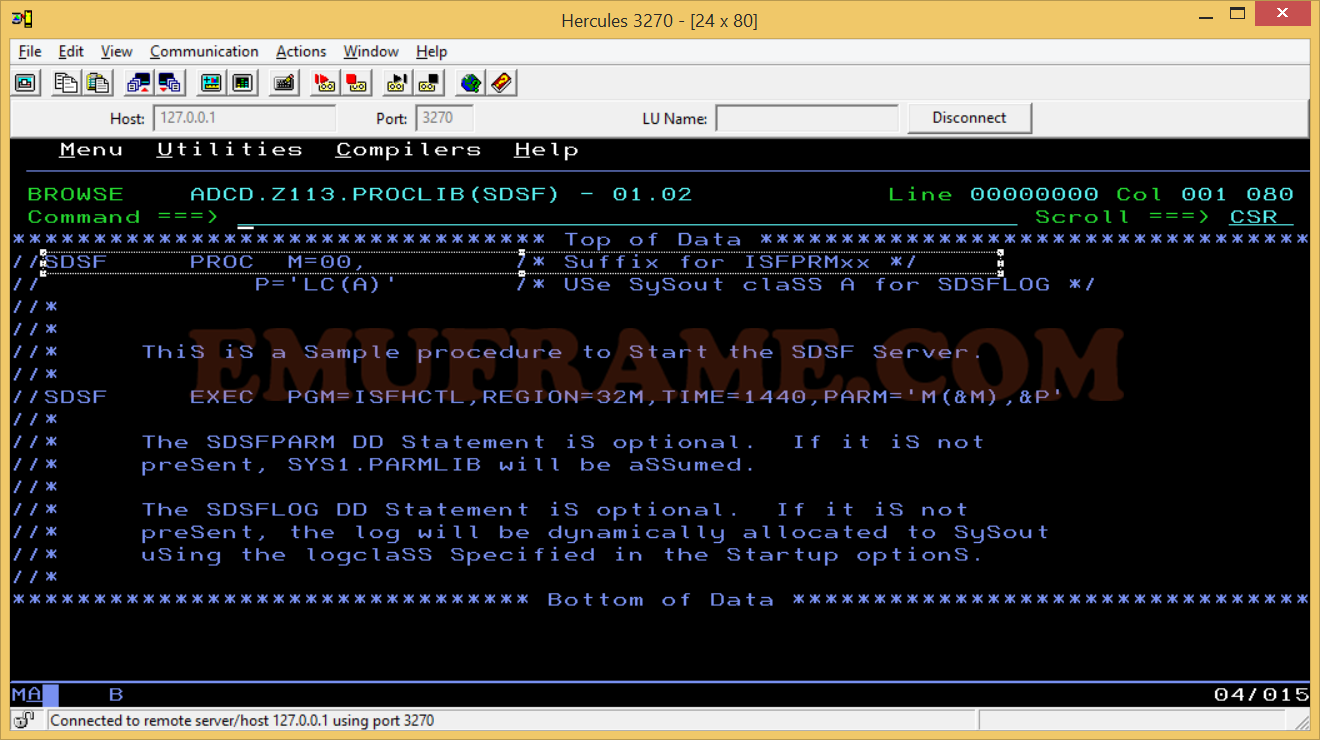Click inside the LU Name input field
Viewport: 1320px width, 740px height.
coord(806,117)
